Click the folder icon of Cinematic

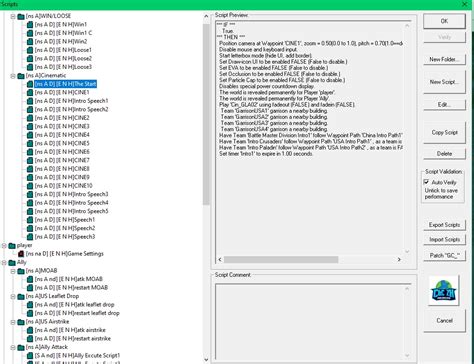coord(21,76)
